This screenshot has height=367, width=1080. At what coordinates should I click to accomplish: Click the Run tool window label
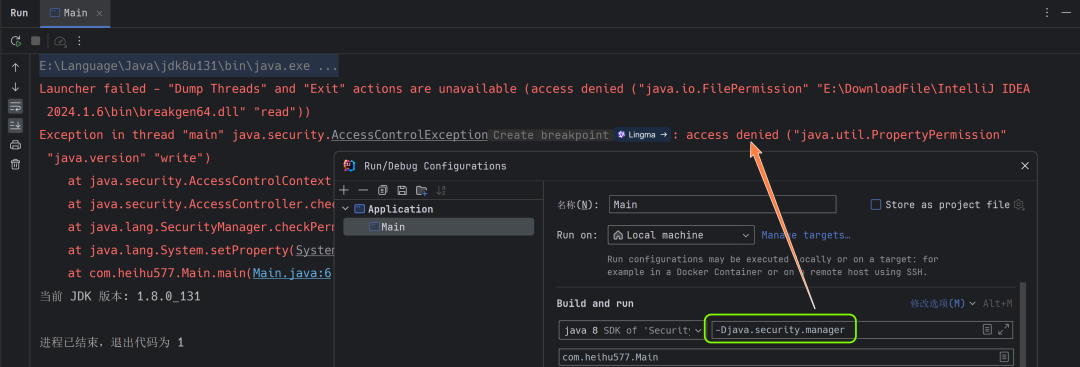click(19, 13)
